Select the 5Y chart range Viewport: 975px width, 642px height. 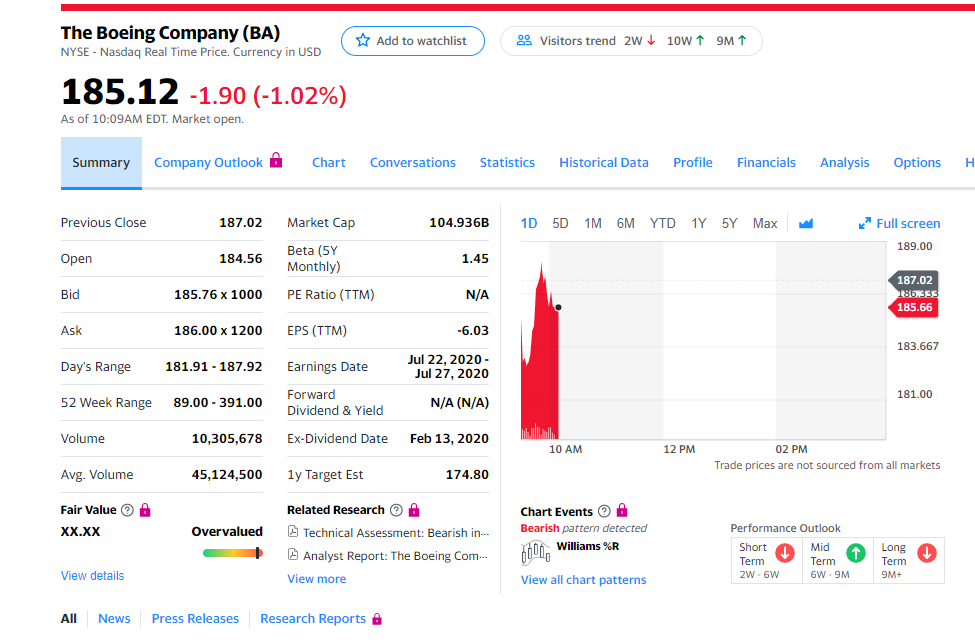[x=729, y=223]
